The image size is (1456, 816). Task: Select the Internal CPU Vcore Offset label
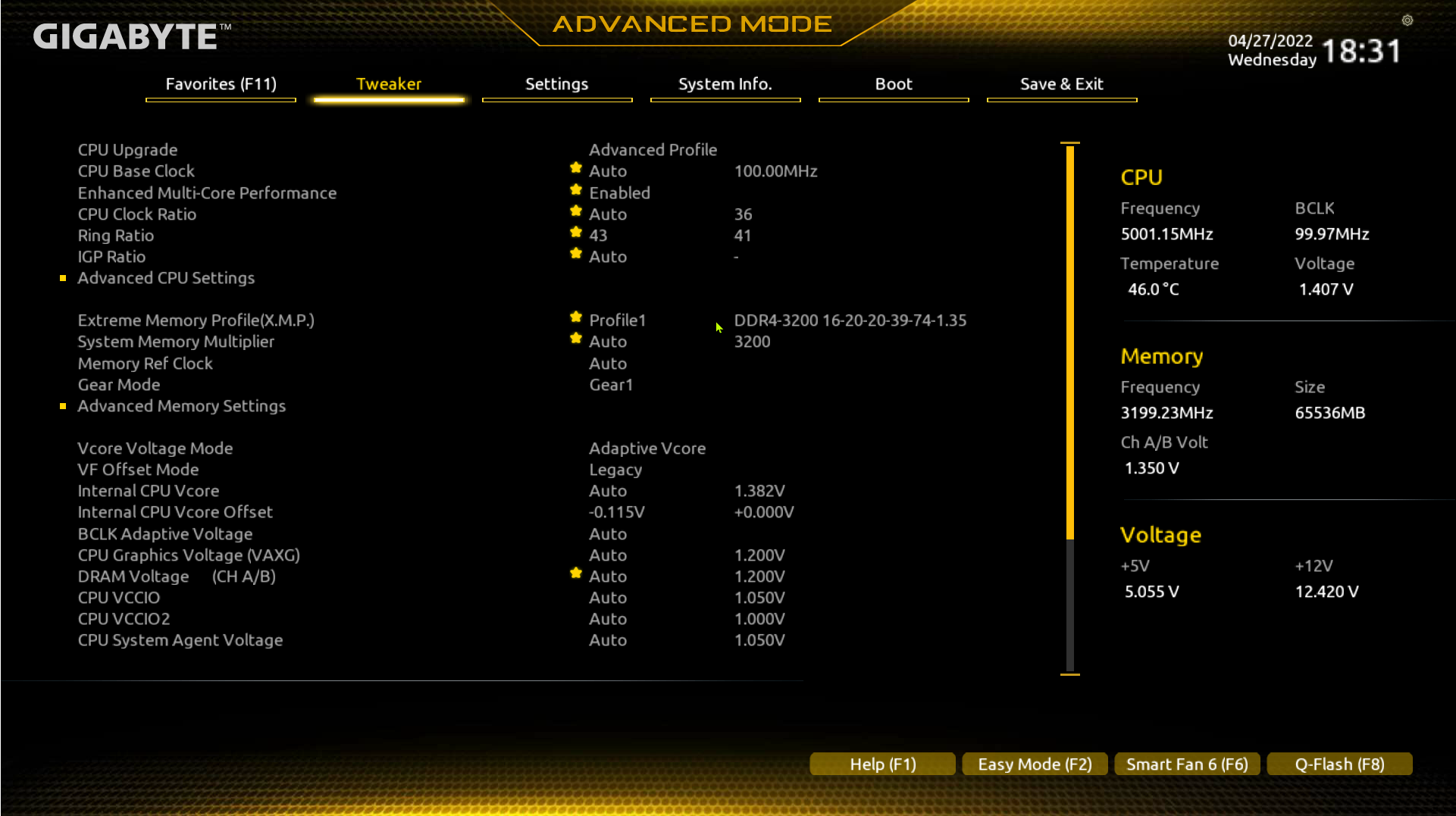[175, 512]
